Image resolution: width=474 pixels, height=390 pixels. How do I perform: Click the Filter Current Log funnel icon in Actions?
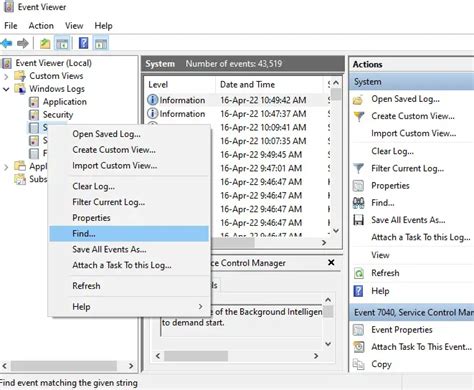[x=359, y=168]
